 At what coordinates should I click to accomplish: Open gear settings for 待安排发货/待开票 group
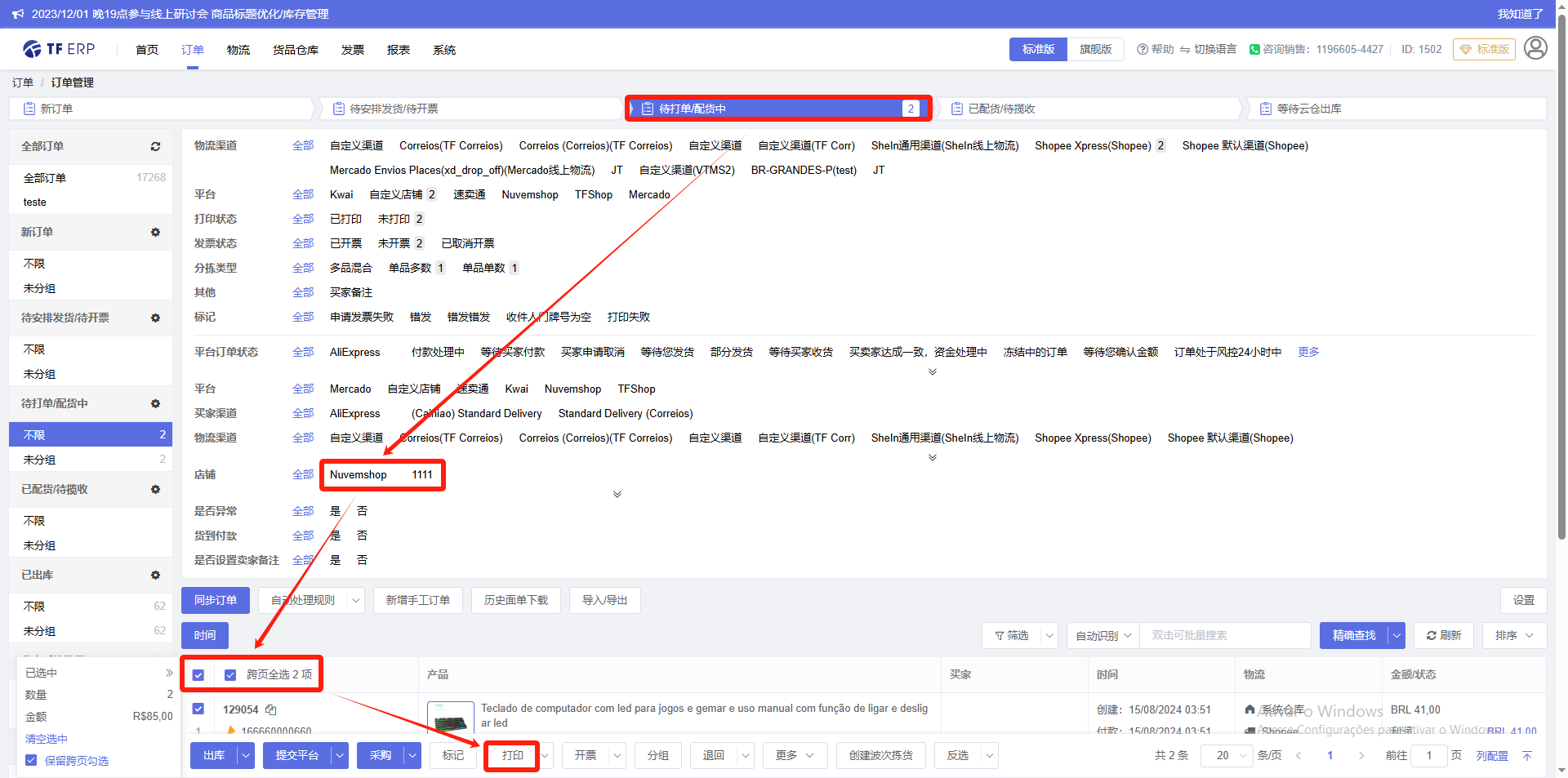point(155,318)
